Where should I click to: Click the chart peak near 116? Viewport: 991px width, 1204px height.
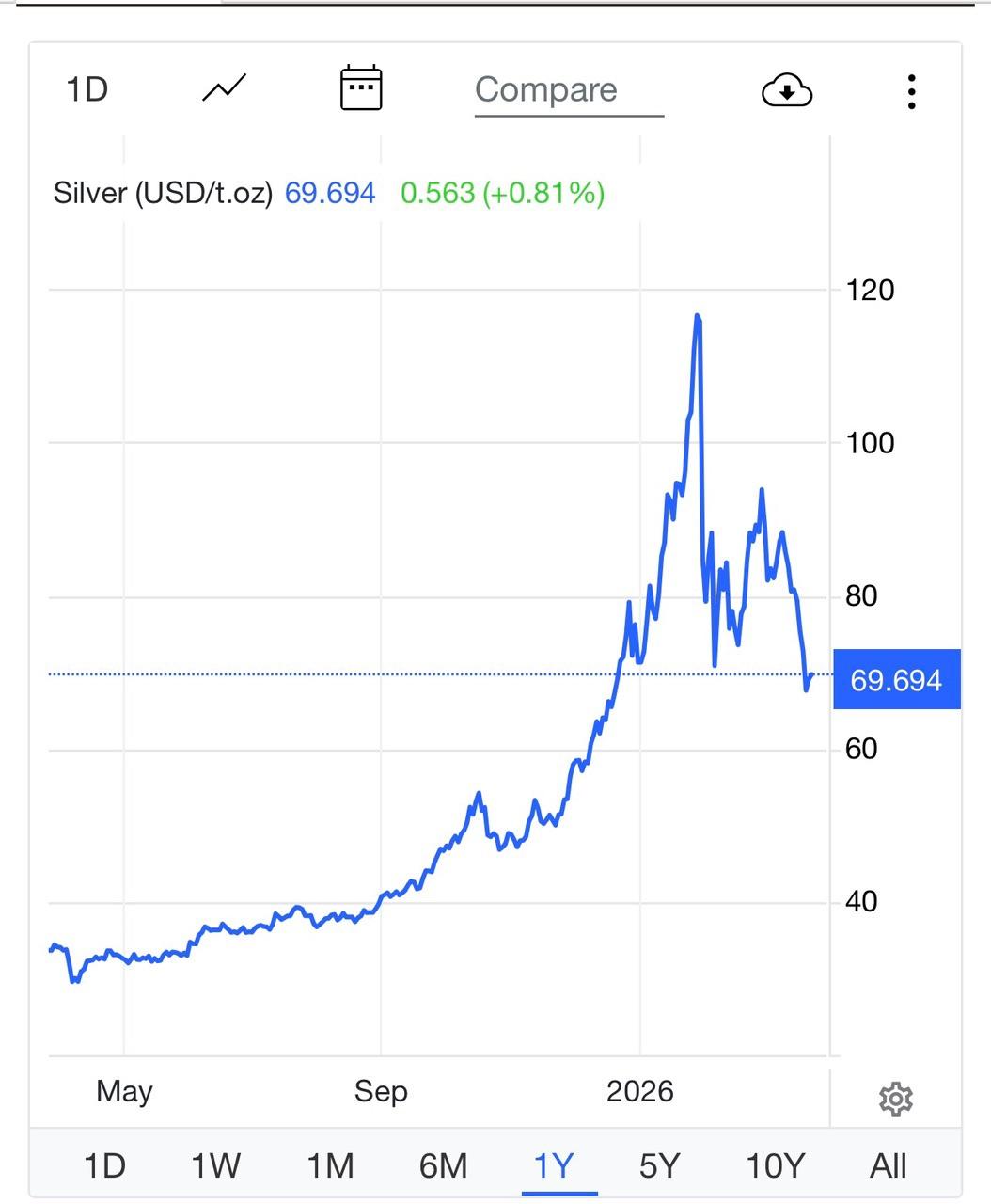698,316
